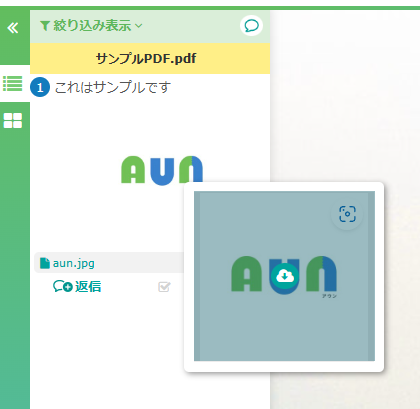Click the numbered comment badge 1
Image resolution: width=420 pixels, height=409 pixels.
40,87
